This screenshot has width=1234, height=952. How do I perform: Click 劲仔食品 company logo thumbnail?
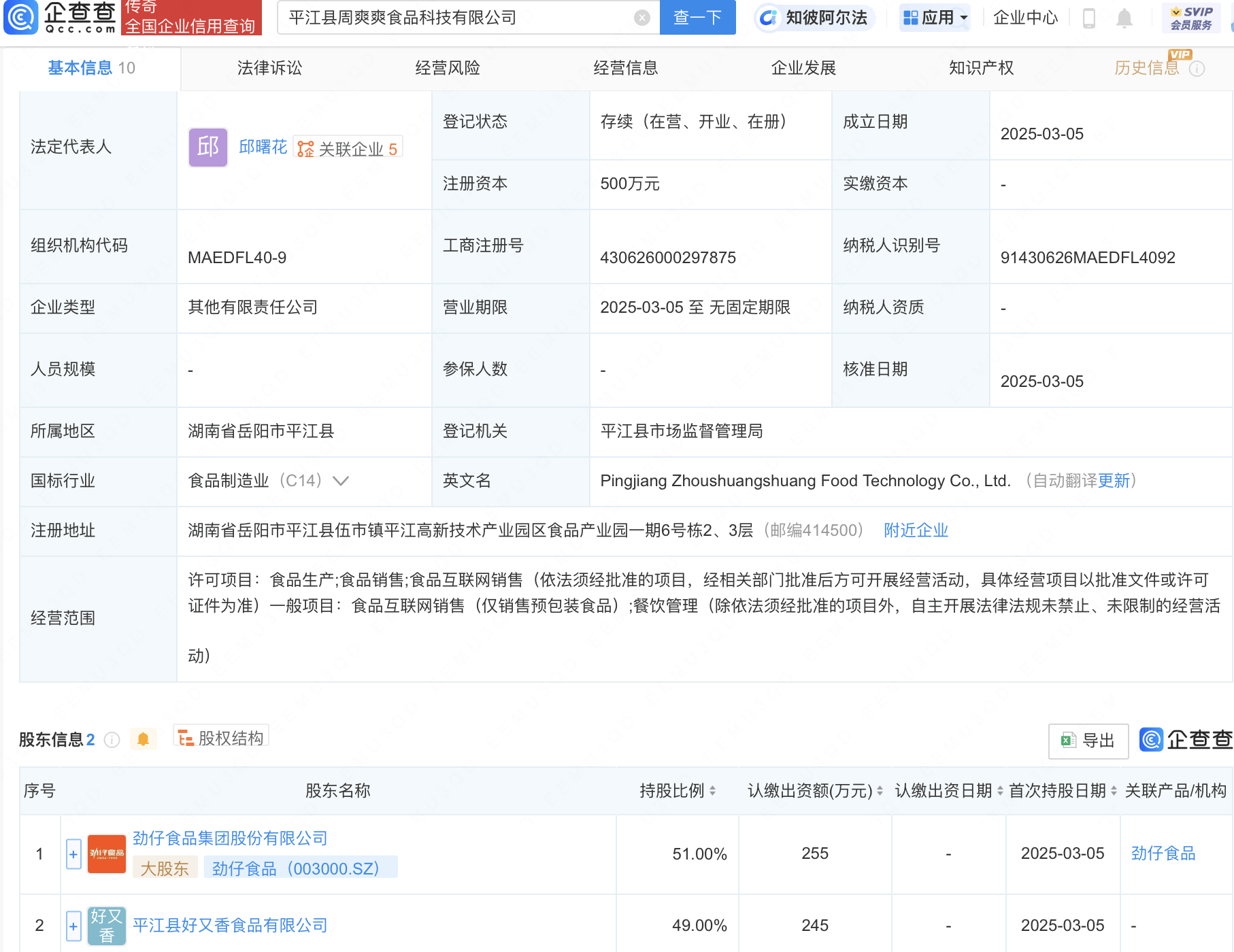tap(107, 853)
